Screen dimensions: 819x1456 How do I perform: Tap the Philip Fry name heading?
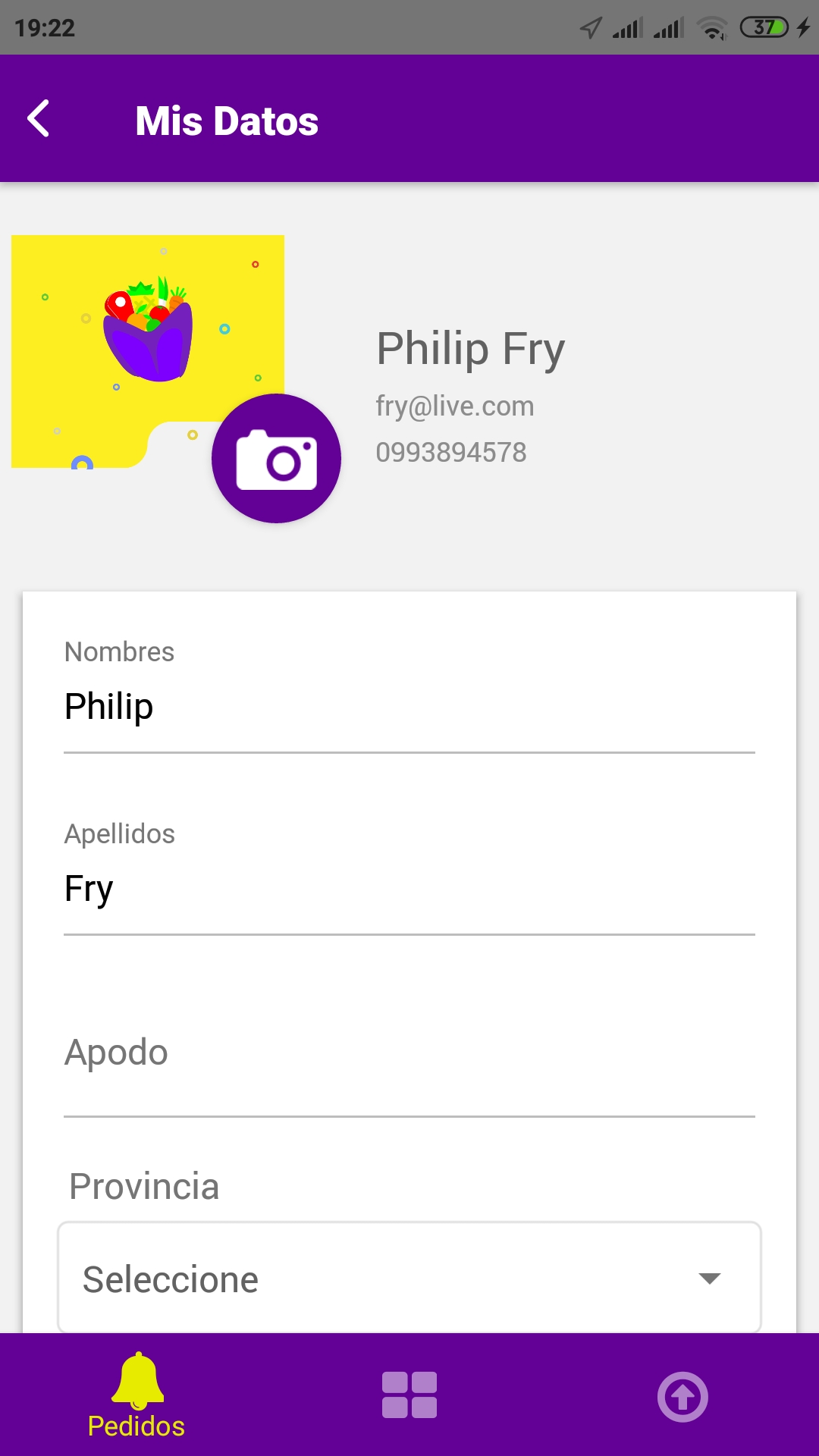[x=470, y=349]
